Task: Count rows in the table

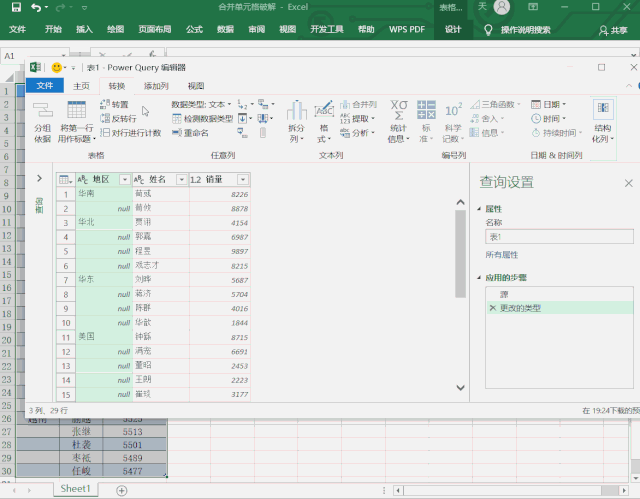Action: 131,133
